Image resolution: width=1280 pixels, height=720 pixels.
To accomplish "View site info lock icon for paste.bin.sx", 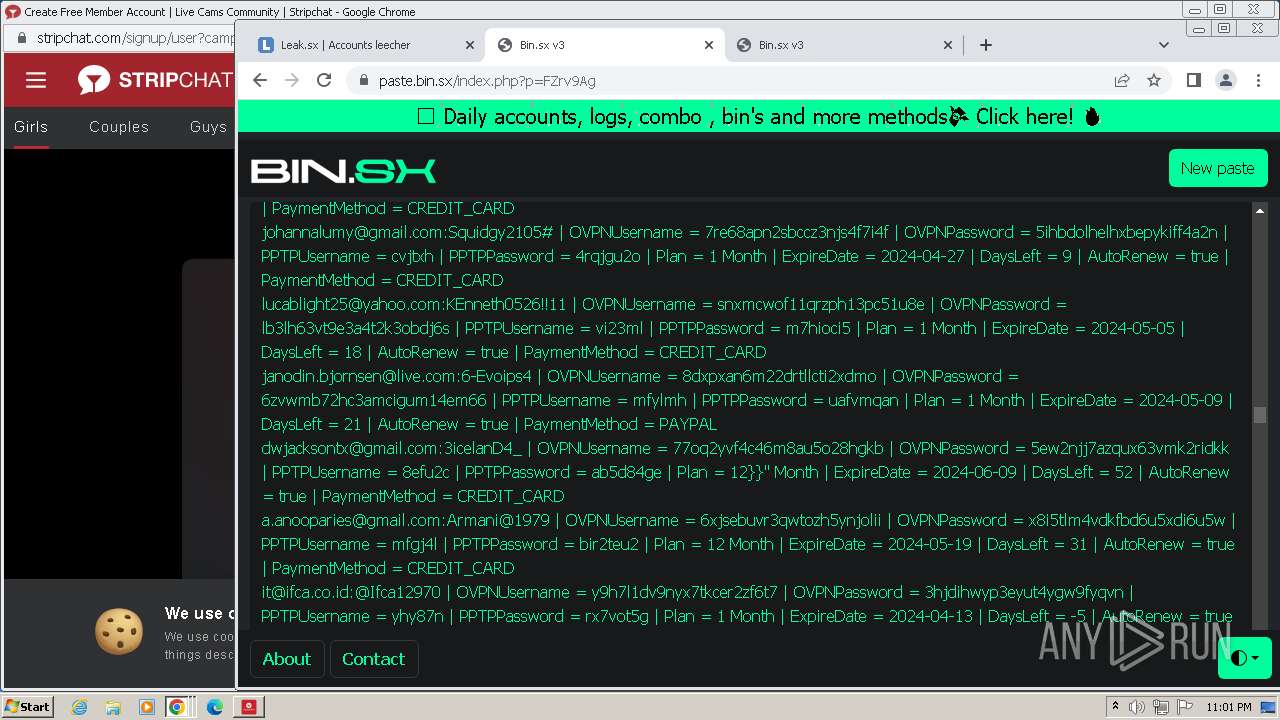I will (x=363, y=81).
